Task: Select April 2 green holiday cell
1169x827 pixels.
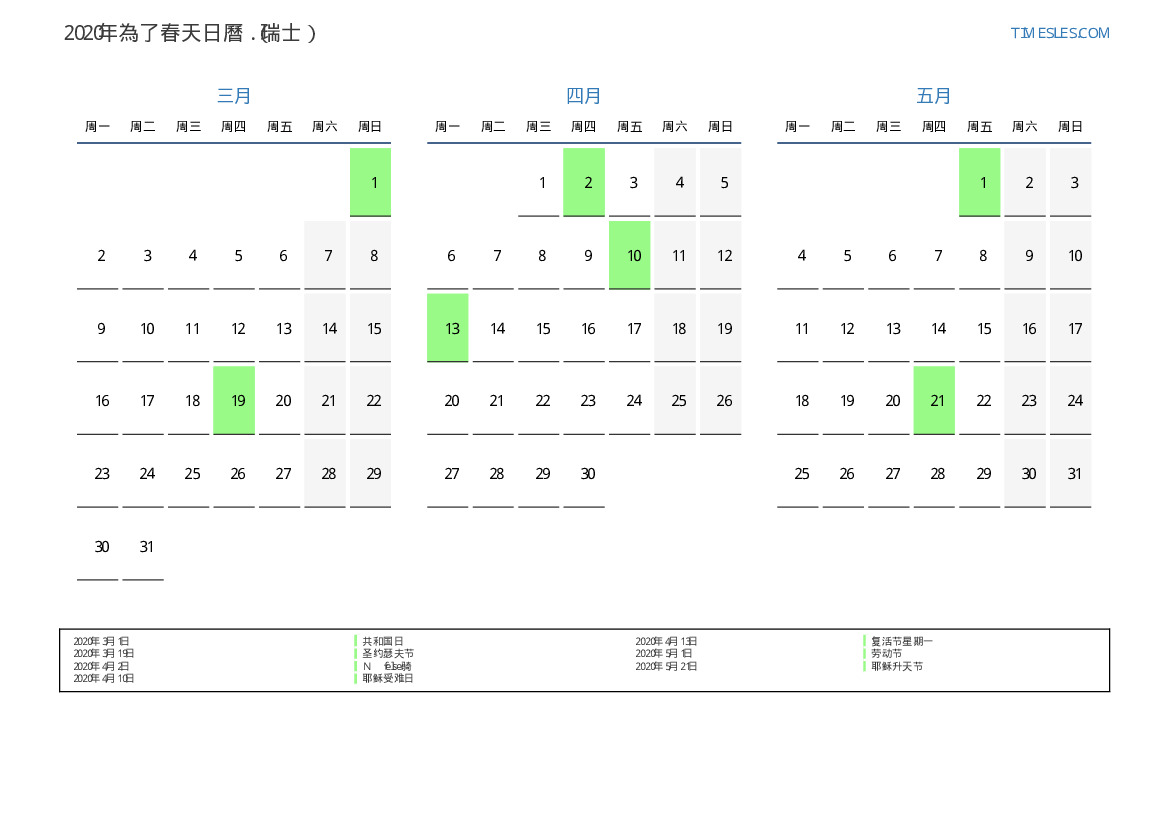Action: tap(584, 182)
